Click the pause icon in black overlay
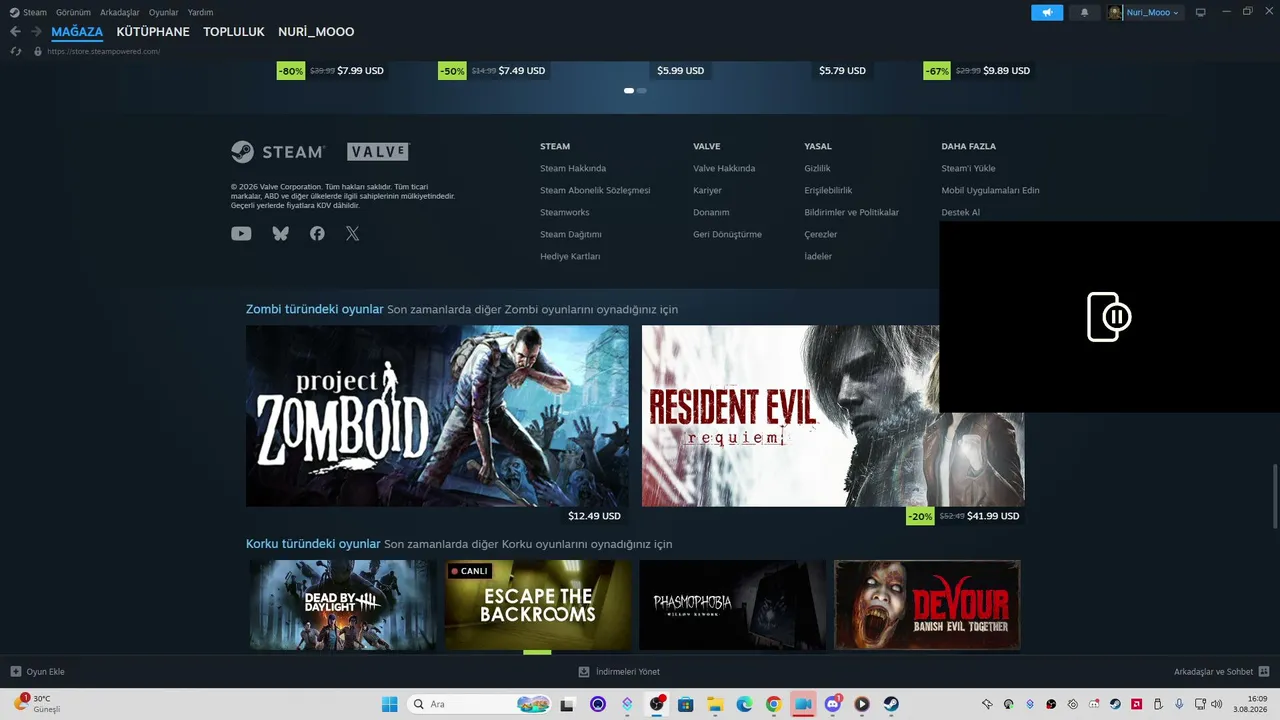 click(1109, 317)
